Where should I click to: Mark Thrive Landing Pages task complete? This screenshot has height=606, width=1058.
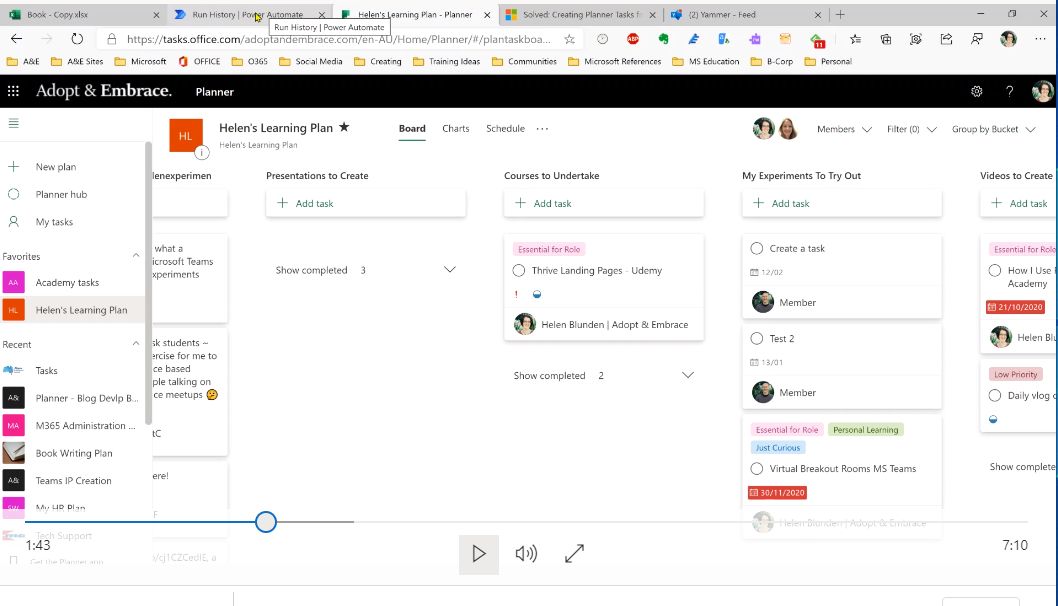click(518, 271)
